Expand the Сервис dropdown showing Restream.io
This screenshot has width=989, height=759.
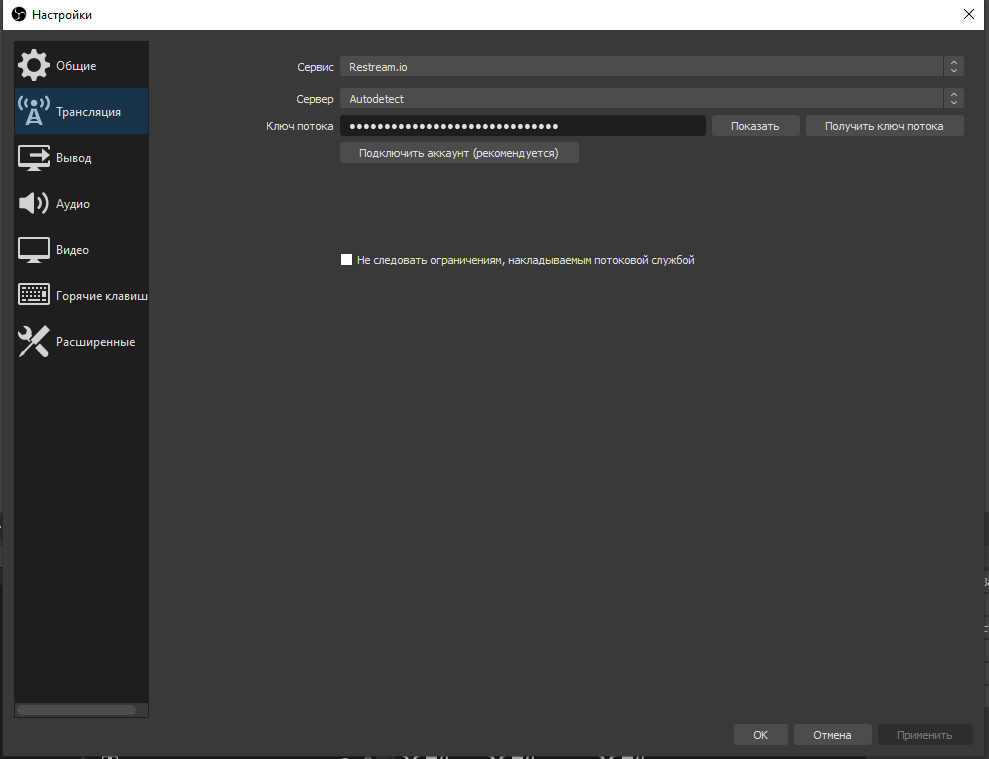pyautogui.click(x=652, y=67)
